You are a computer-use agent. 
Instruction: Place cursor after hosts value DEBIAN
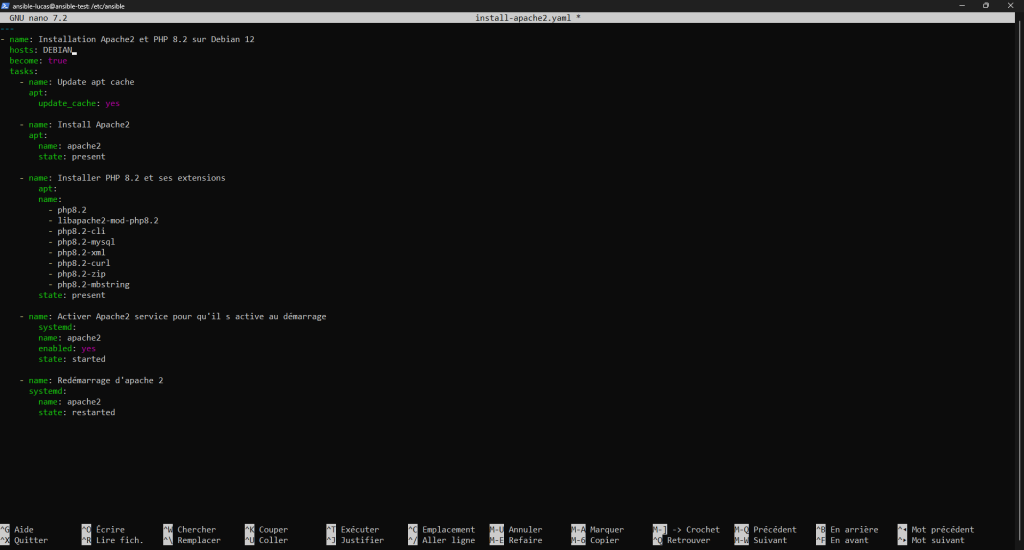click(x=73, y=50)
